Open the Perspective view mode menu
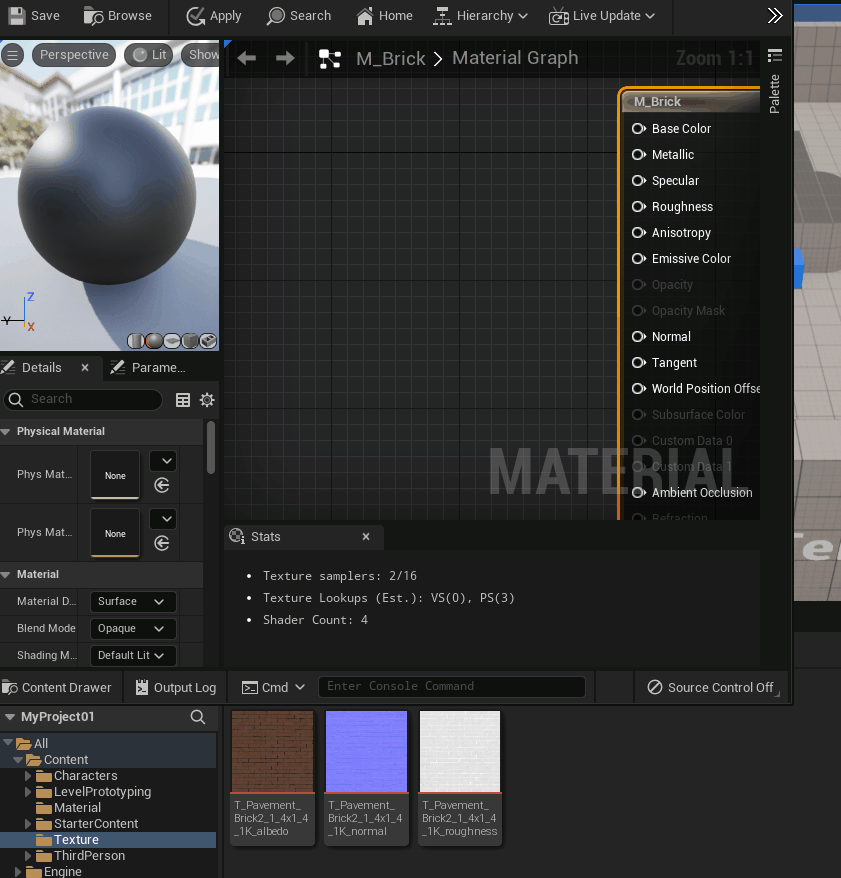Image resolution: width=841 pixels, height=878 pixels. pos(74,55)
